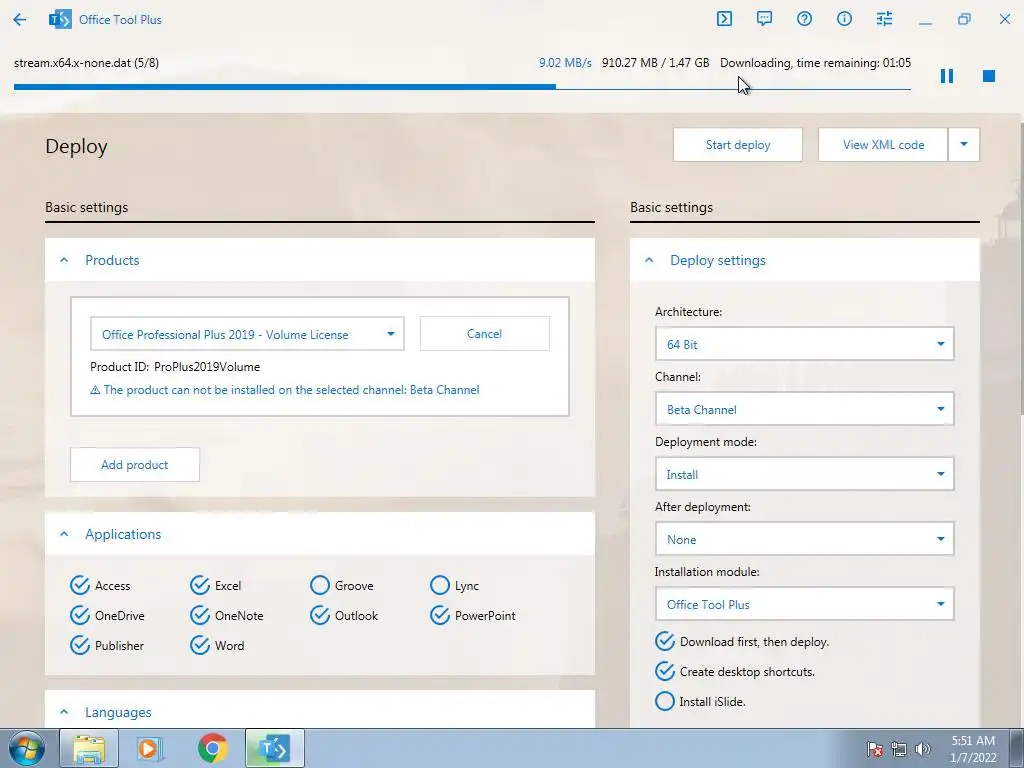Click the Beta Channel warning message
Screen dimensions: 1024x768
tap(285, 390)
